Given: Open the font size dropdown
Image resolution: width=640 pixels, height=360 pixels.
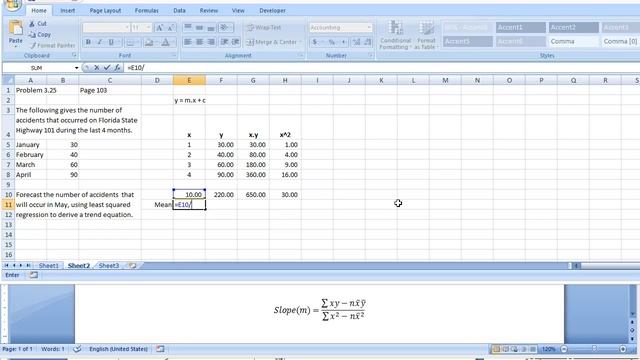Looking at the screenshot, I should pos(148,28).
